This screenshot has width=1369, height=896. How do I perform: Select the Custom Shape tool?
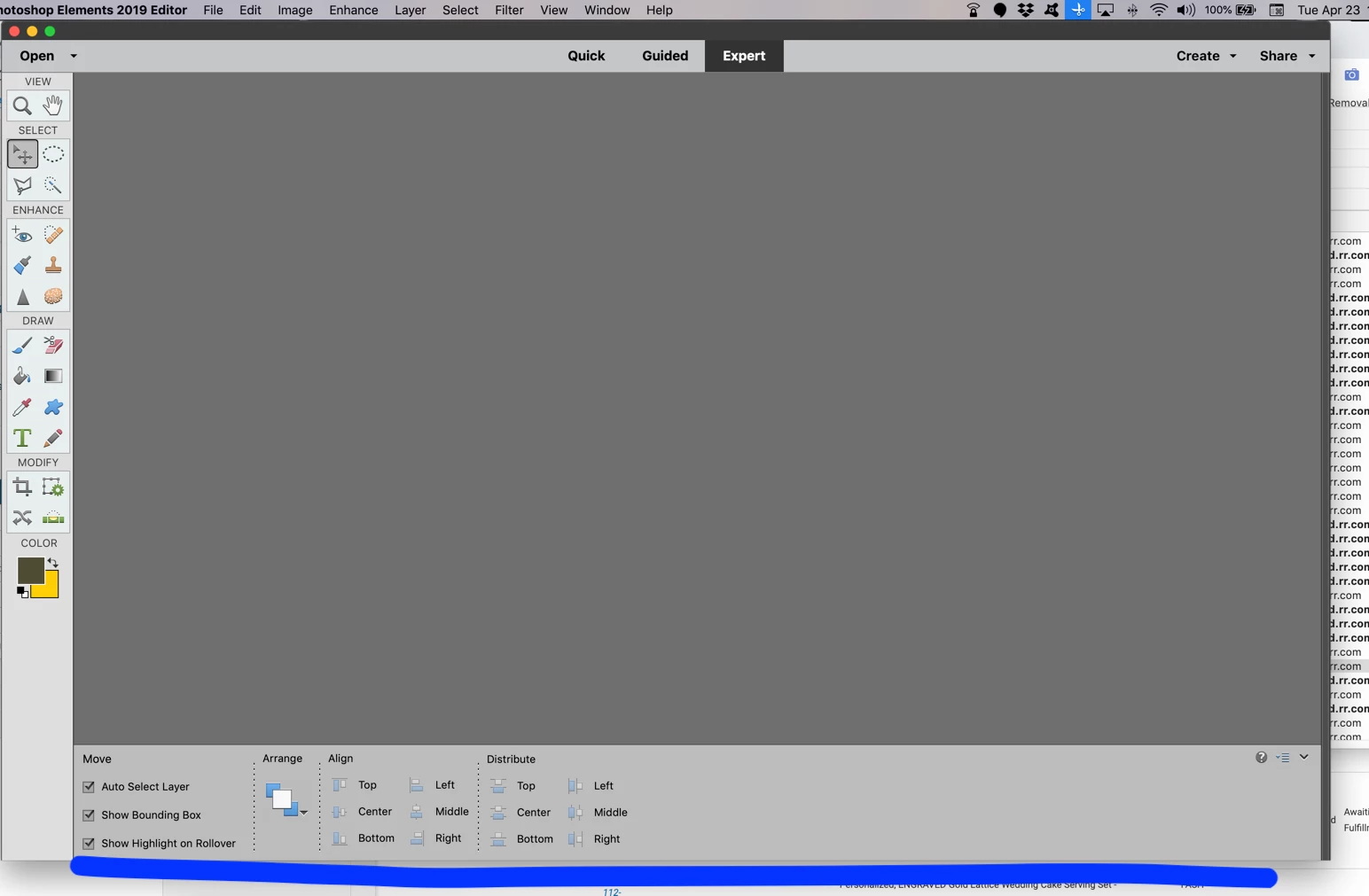pos(53,408)
